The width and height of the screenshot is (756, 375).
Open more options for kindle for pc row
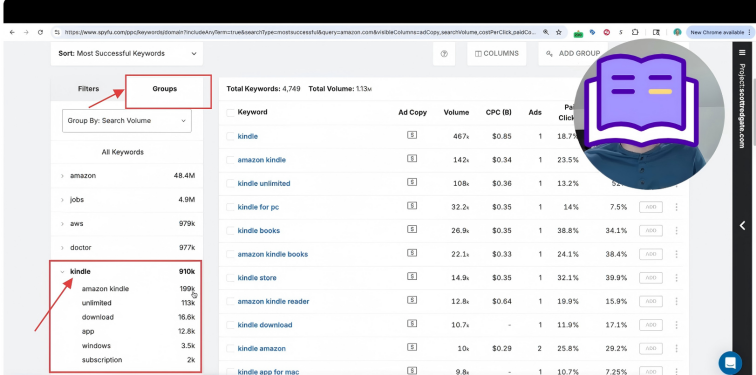pyautogui.click(x=676, y=207)
